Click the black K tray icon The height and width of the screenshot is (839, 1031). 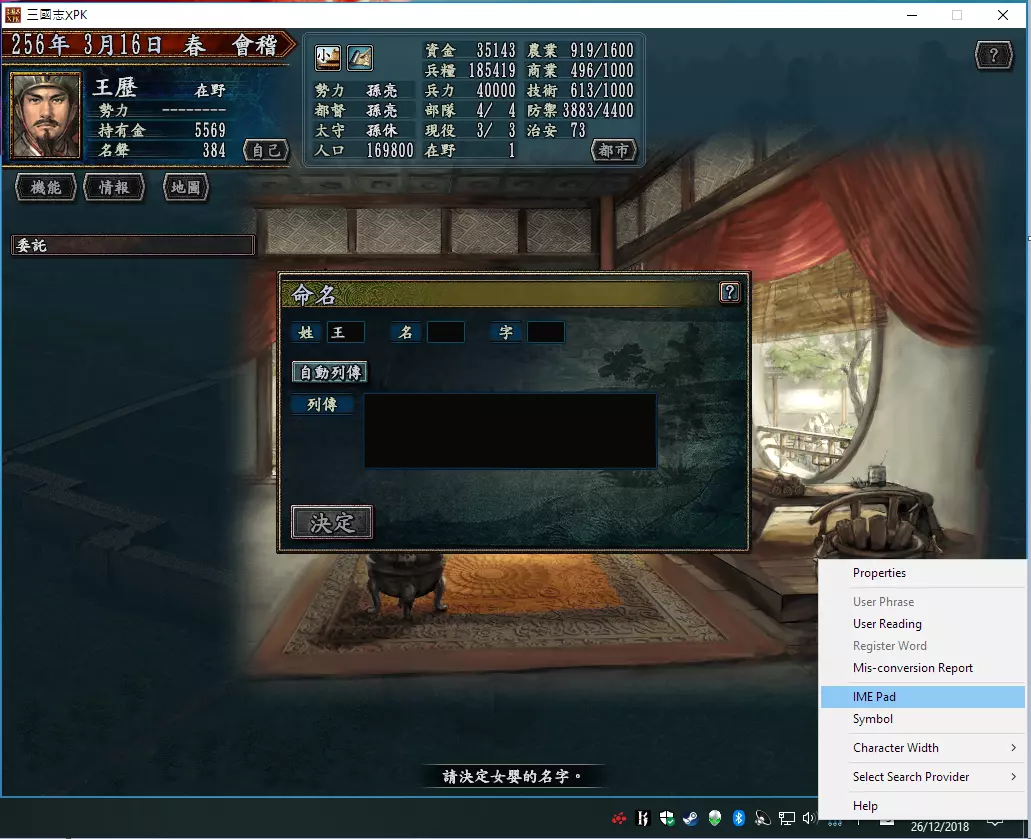(643, 818)
